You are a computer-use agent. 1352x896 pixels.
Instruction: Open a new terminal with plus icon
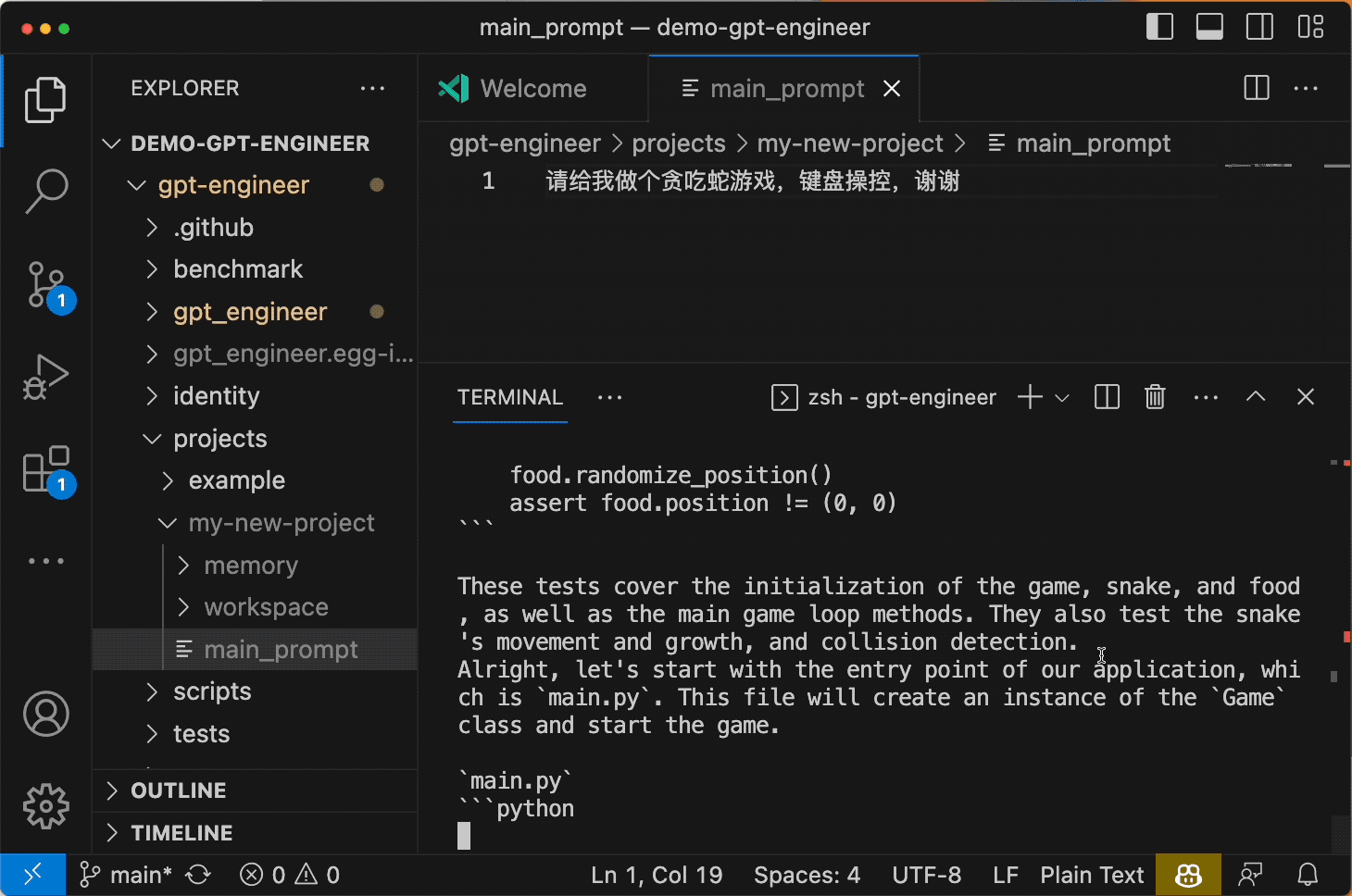(1028, 396)
